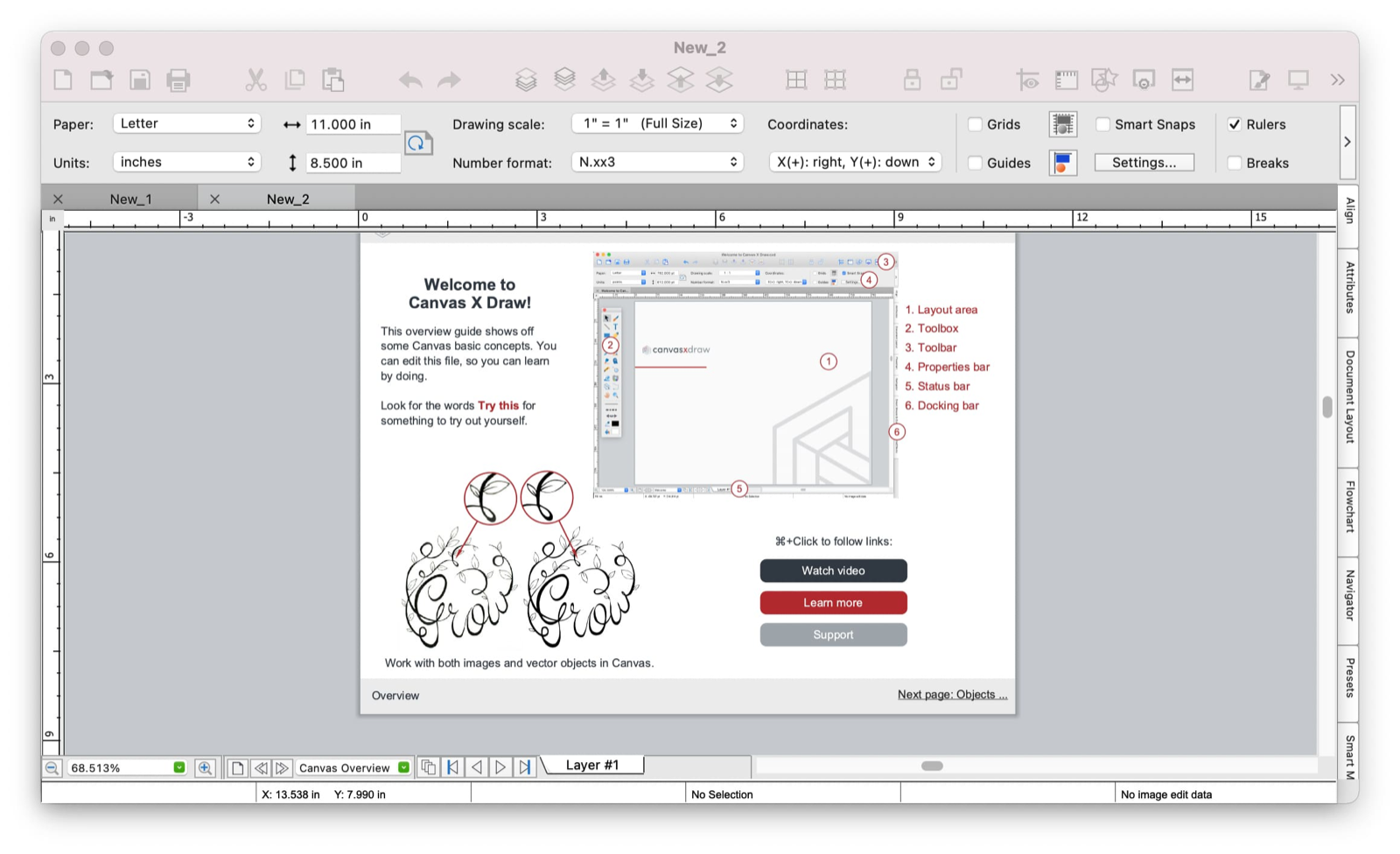Switch to the New_1 document tab
1400x854 pixels.
(130, 199)
